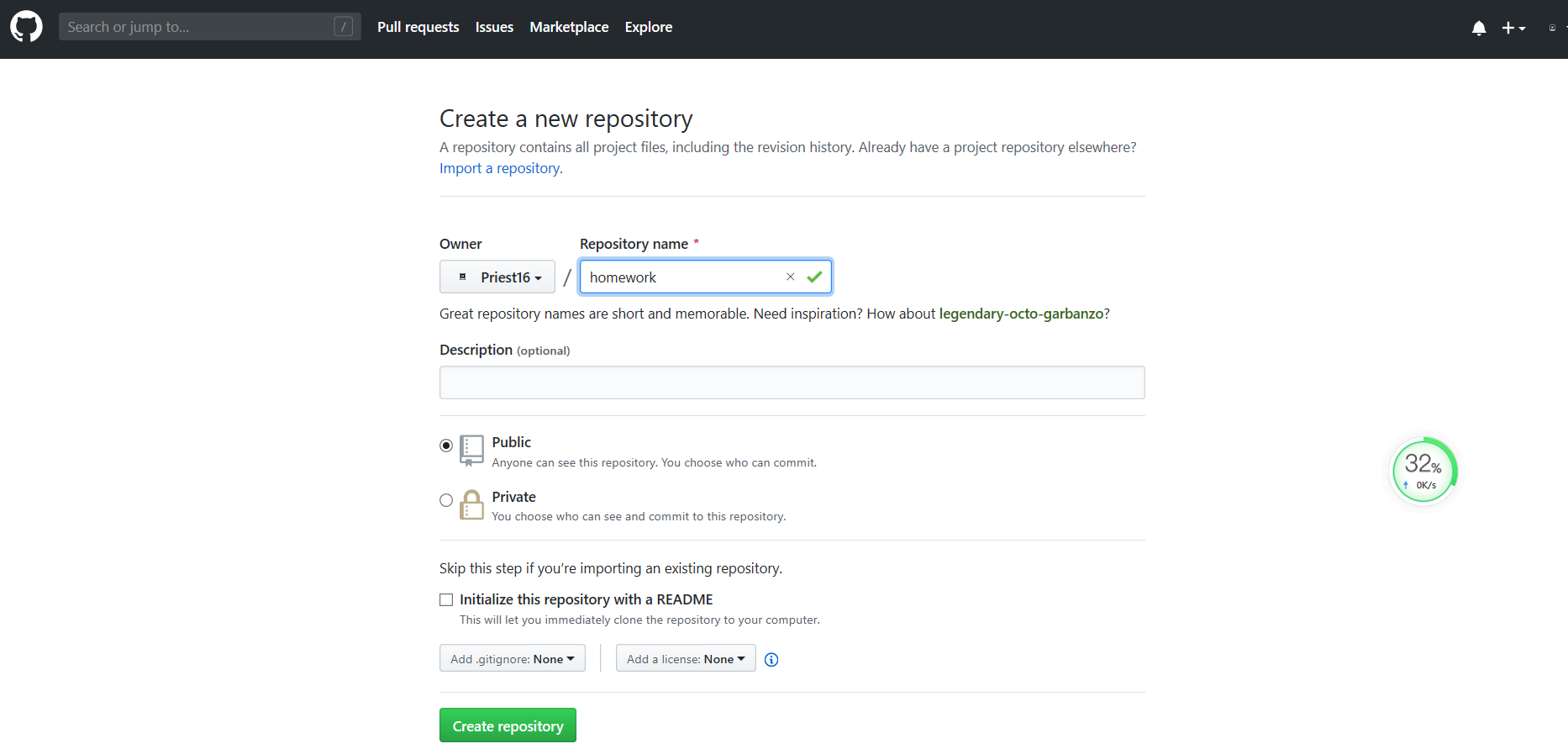Open Marketplace in the top navigation
The height and width of the screenshot is (749, 1568).
(x=569, y=27)
